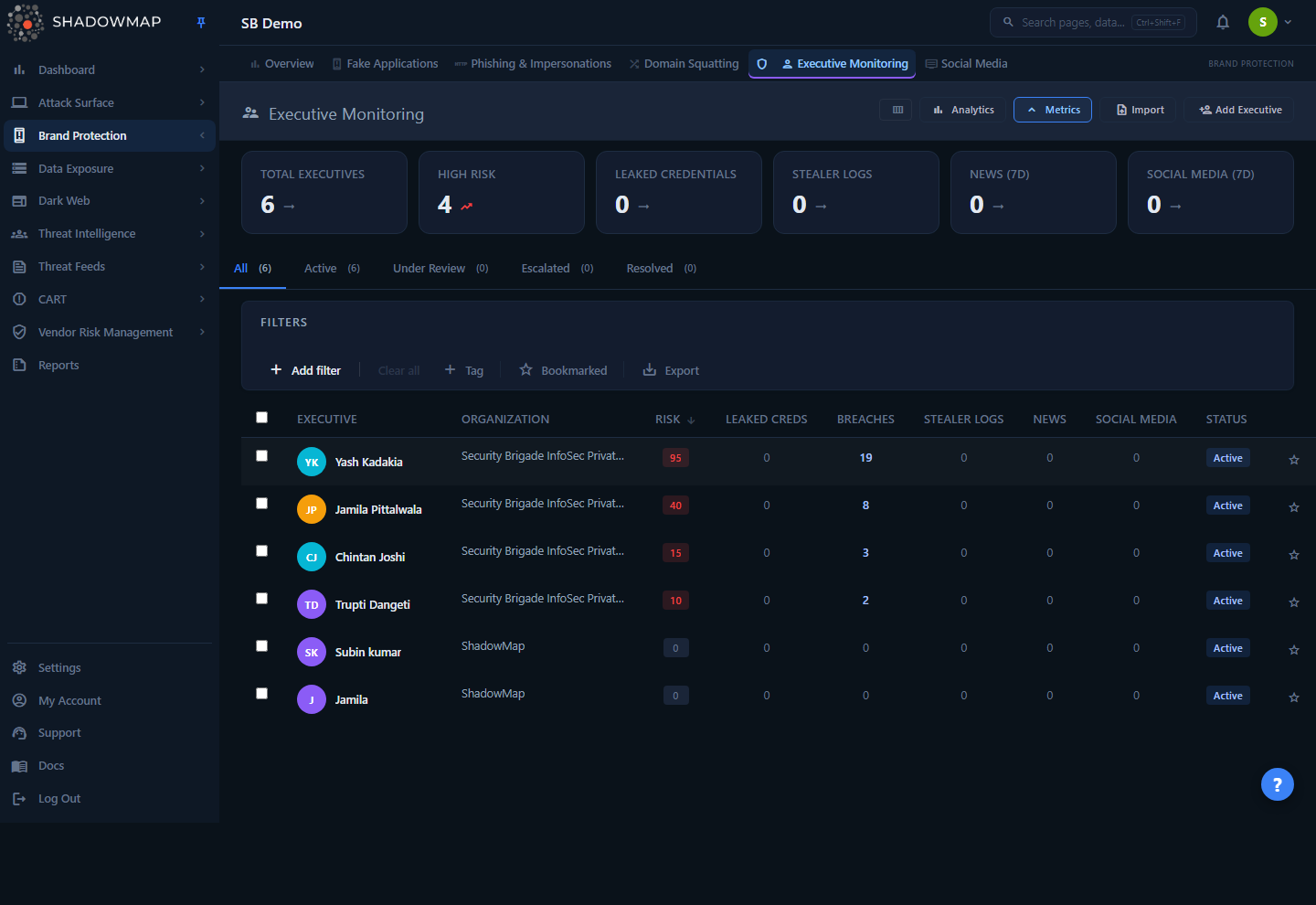This screenshot has width=1316, height=905.
Task: Show the Escalated tab
Action: (557, 269)
